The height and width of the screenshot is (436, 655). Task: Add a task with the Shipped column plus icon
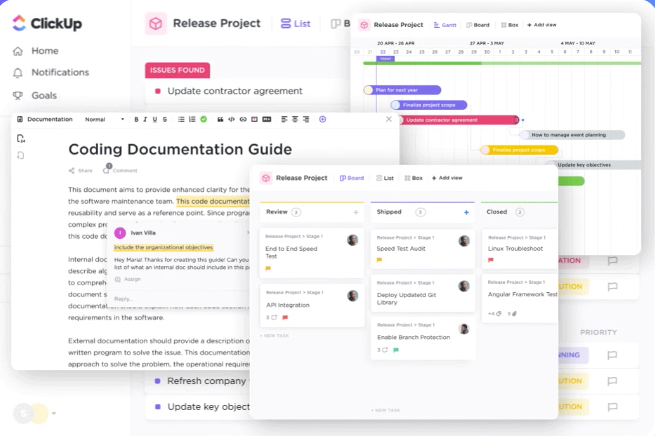pyautogui.click(x=466, y=213)
